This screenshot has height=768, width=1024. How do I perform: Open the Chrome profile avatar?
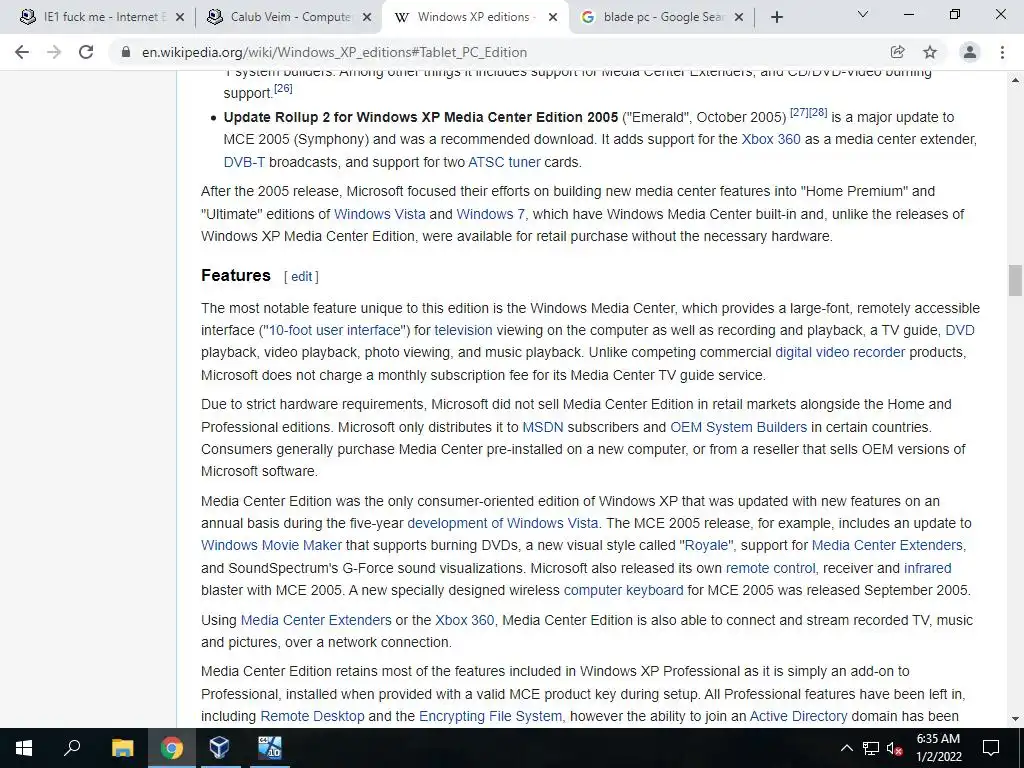(x=970, y=52)
